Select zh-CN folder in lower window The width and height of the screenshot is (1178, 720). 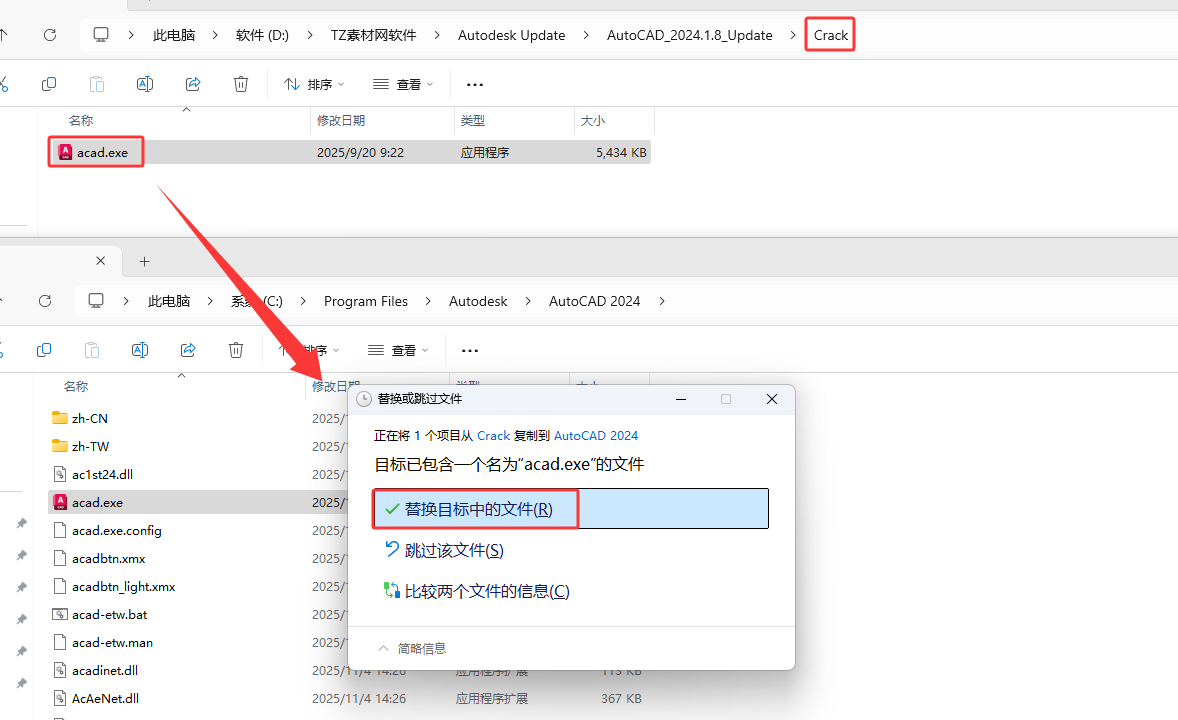pyautogui.click(x=80, y=419)
